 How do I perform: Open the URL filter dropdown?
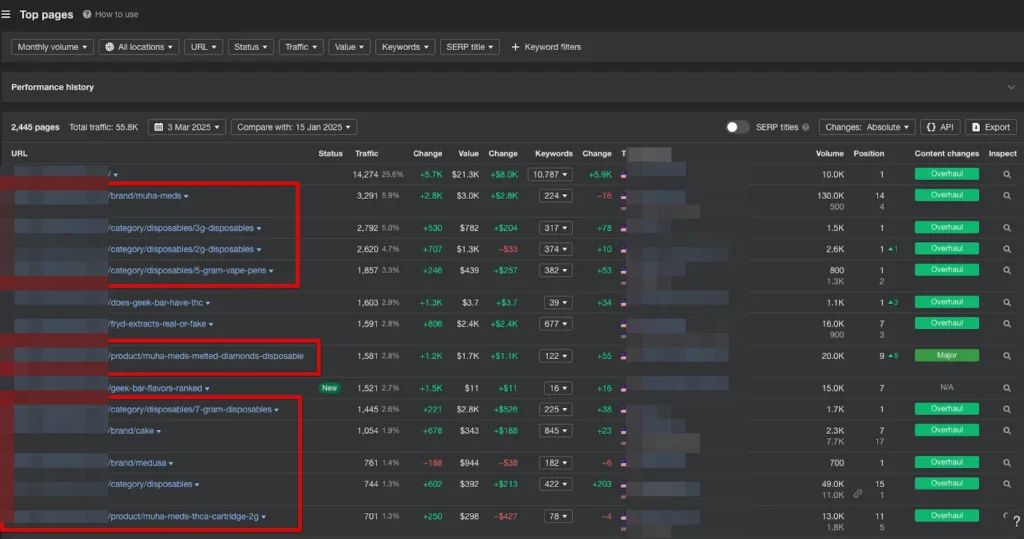[203, 47]
